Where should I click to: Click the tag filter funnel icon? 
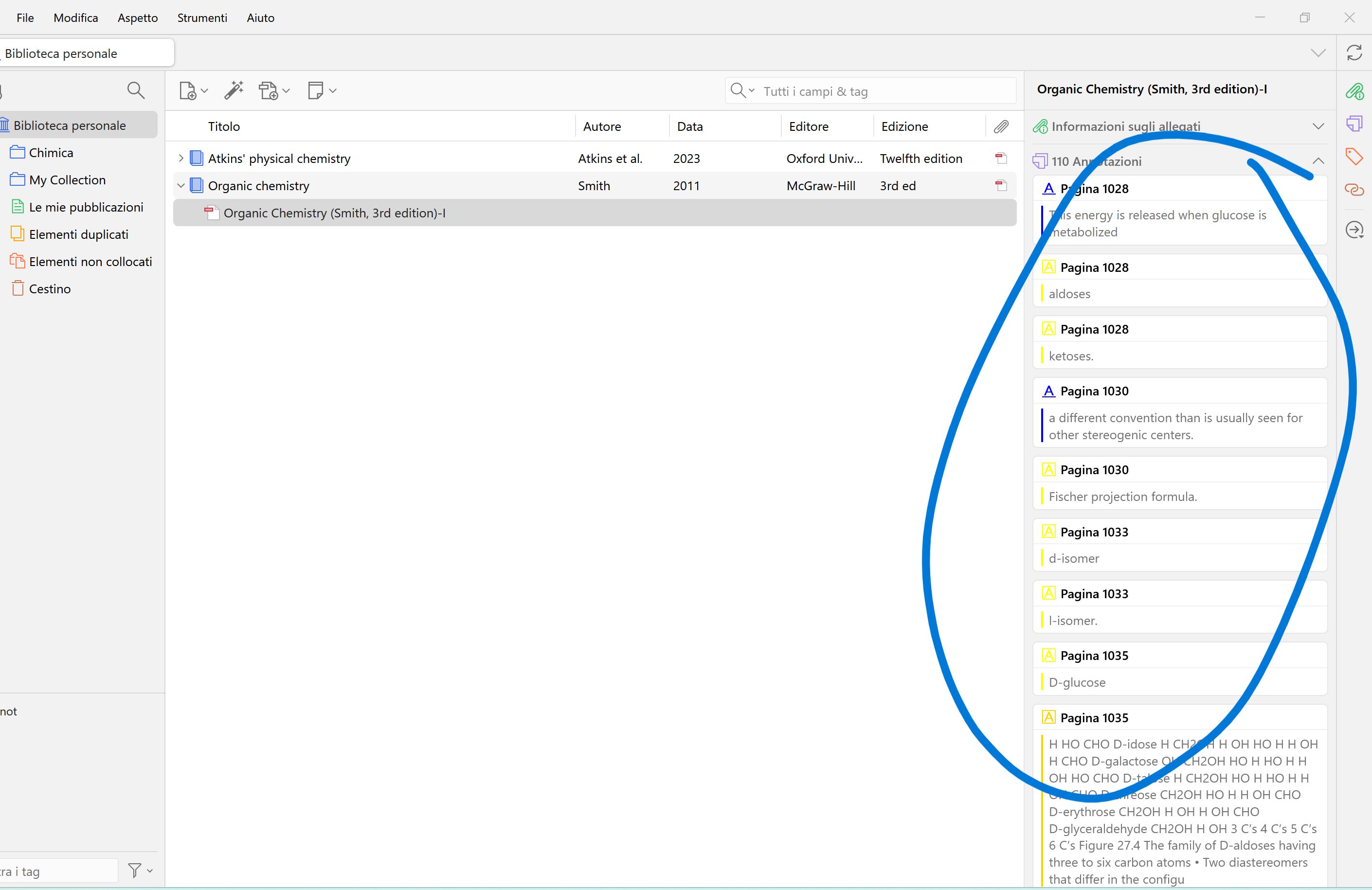[x=135, y=870]
